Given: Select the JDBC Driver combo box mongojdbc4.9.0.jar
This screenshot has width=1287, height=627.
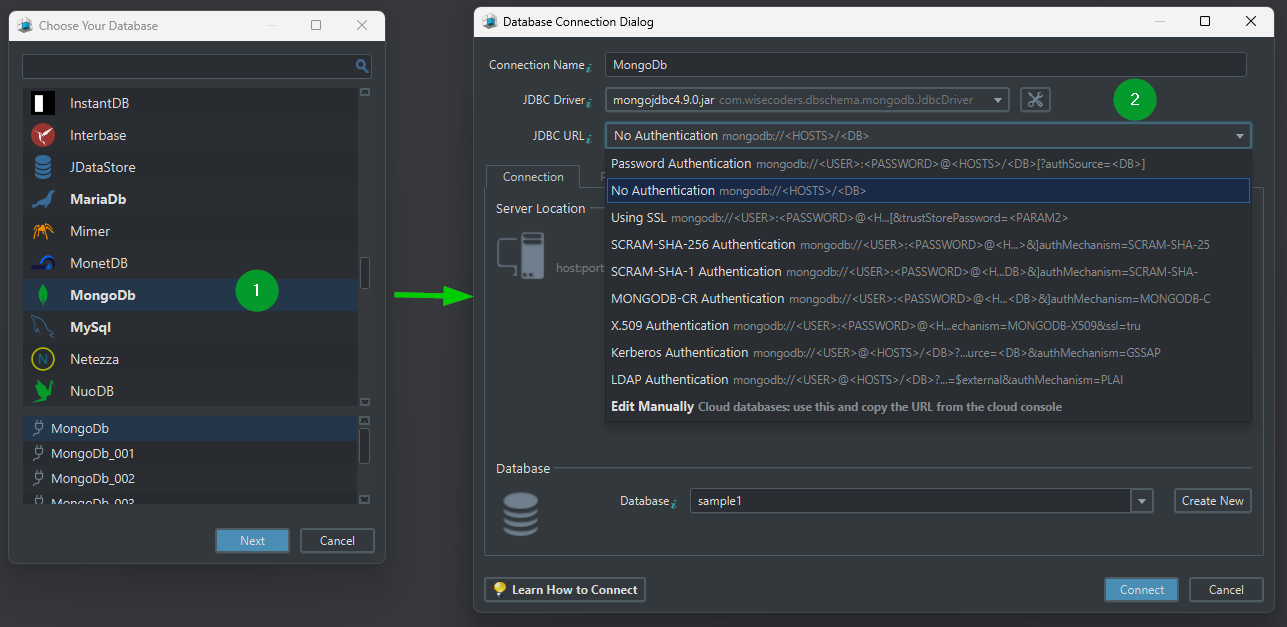Looking at the screenshot, I should pos(807,100).
